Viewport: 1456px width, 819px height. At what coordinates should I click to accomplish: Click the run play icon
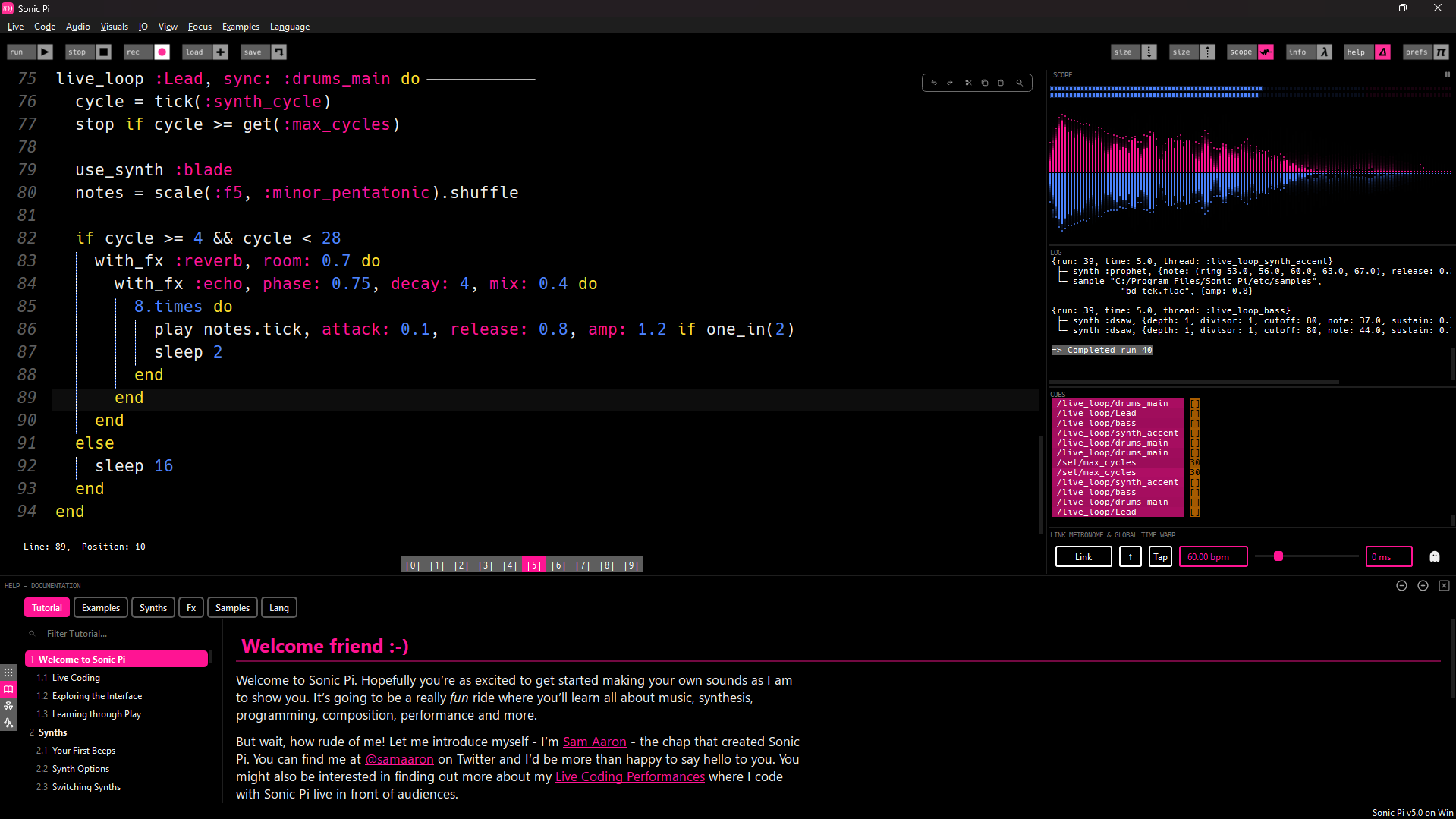46,52
